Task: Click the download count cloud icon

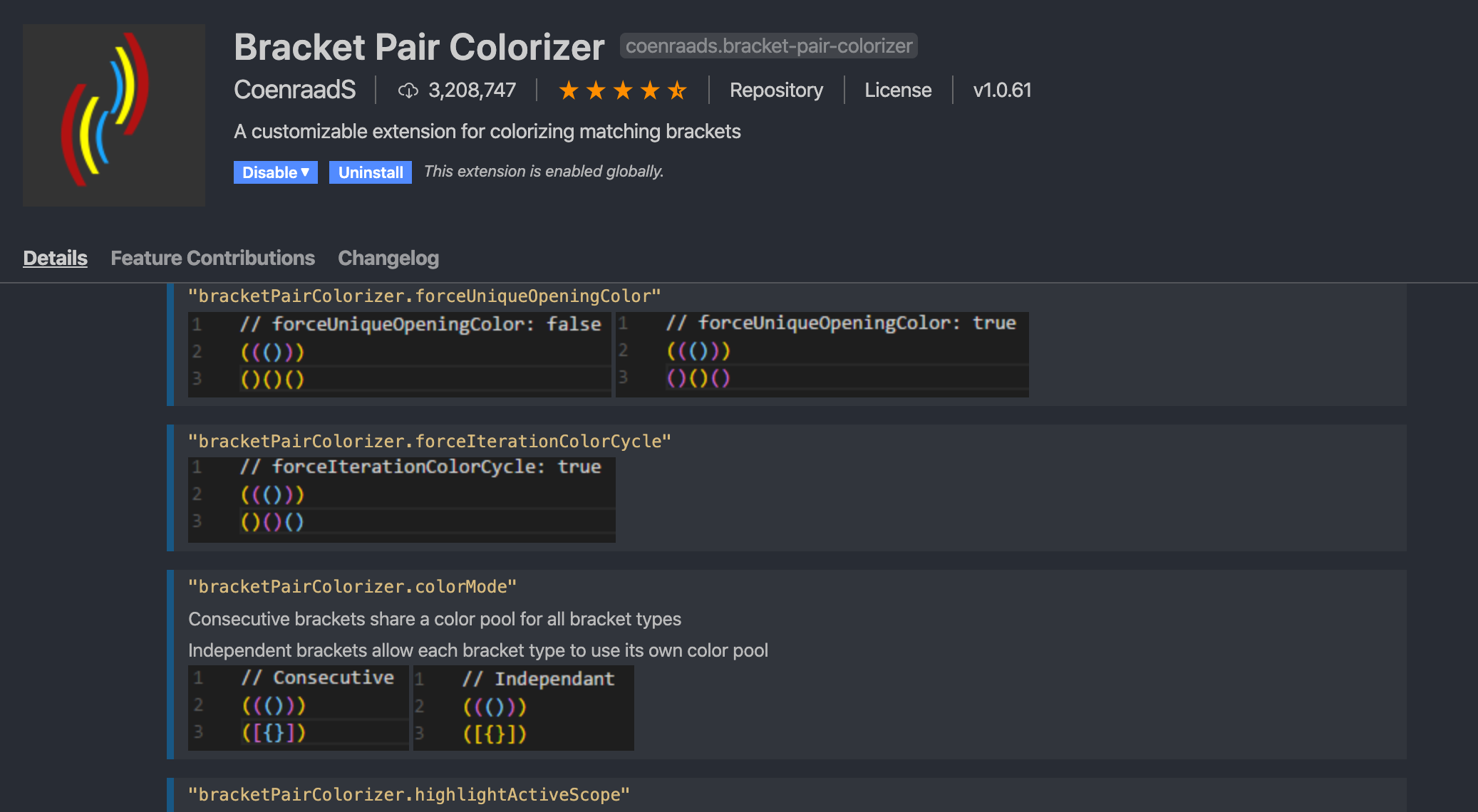Action: point(408,90)
